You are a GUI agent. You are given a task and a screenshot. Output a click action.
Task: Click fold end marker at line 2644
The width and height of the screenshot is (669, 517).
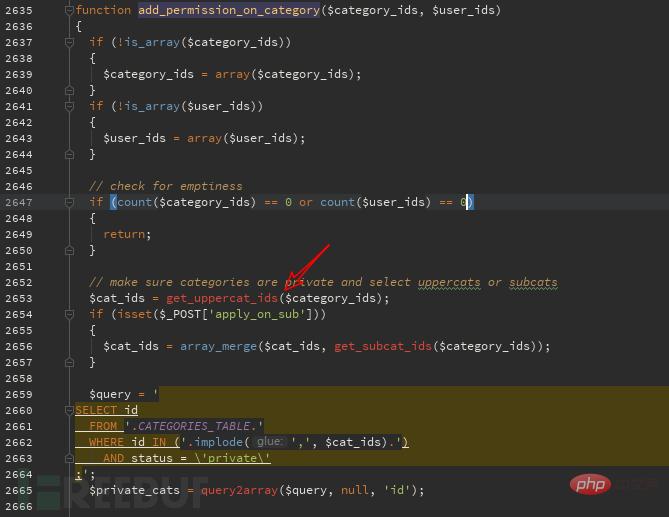(69, 154)
